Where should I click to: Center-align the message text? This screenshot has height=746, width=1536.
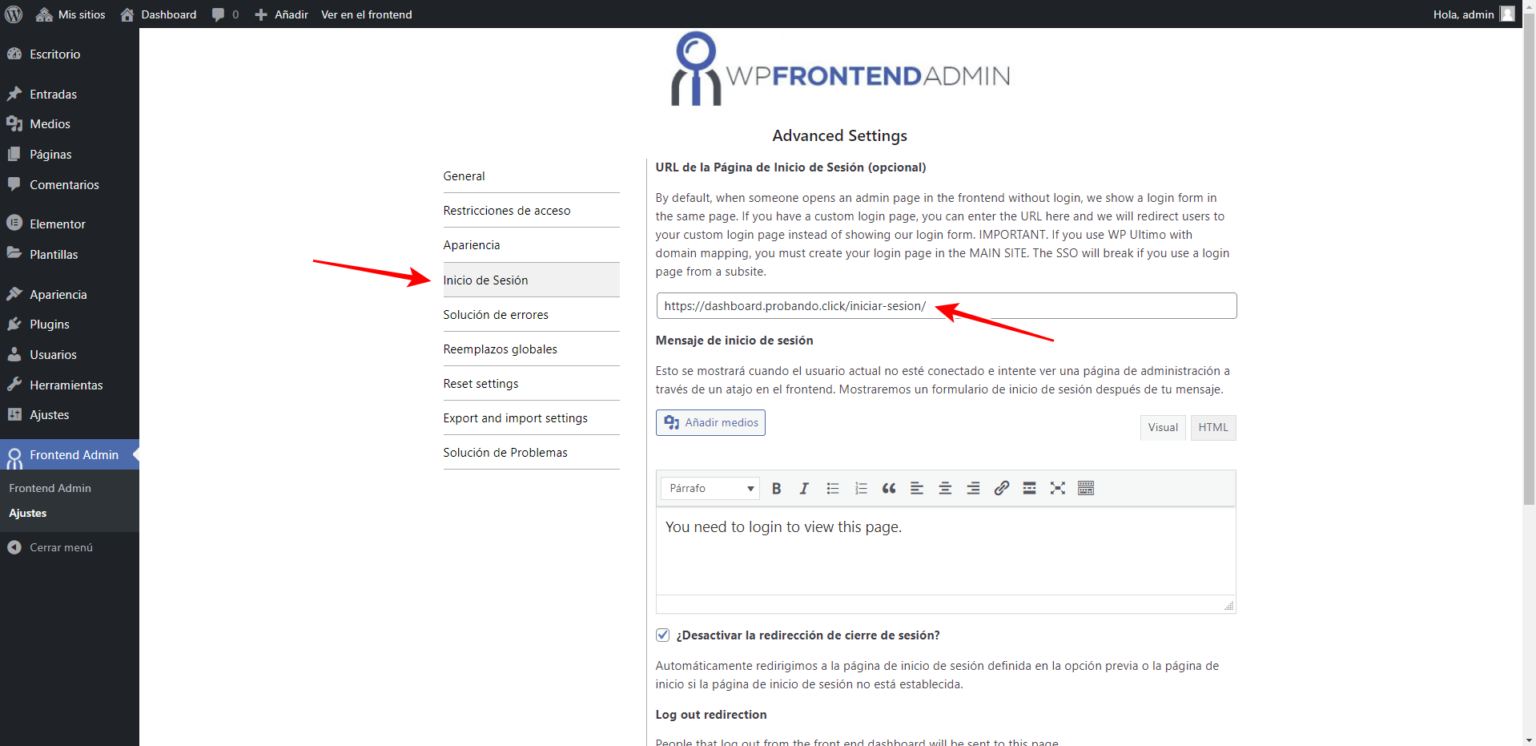(x=944, y=488)
